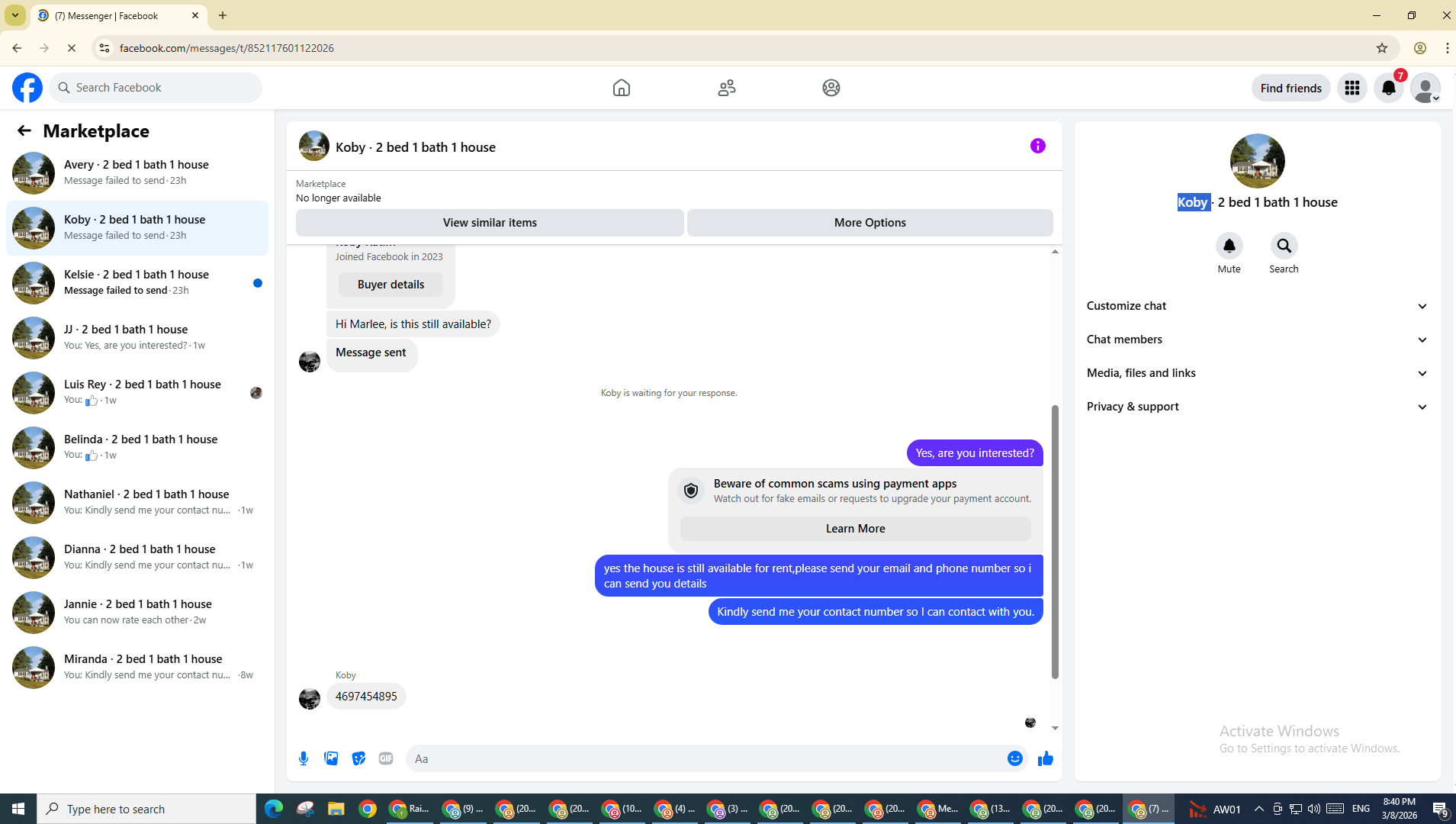Open Buyer details
Screen dimensions: 1456x824
tap(391, 285)
